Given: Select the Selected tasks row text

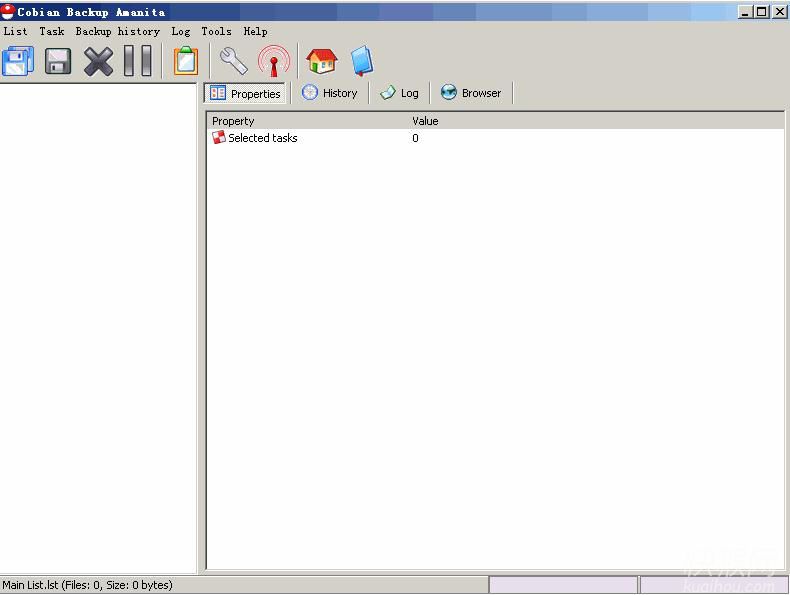Looking at the screenshot, I should 262,138.
